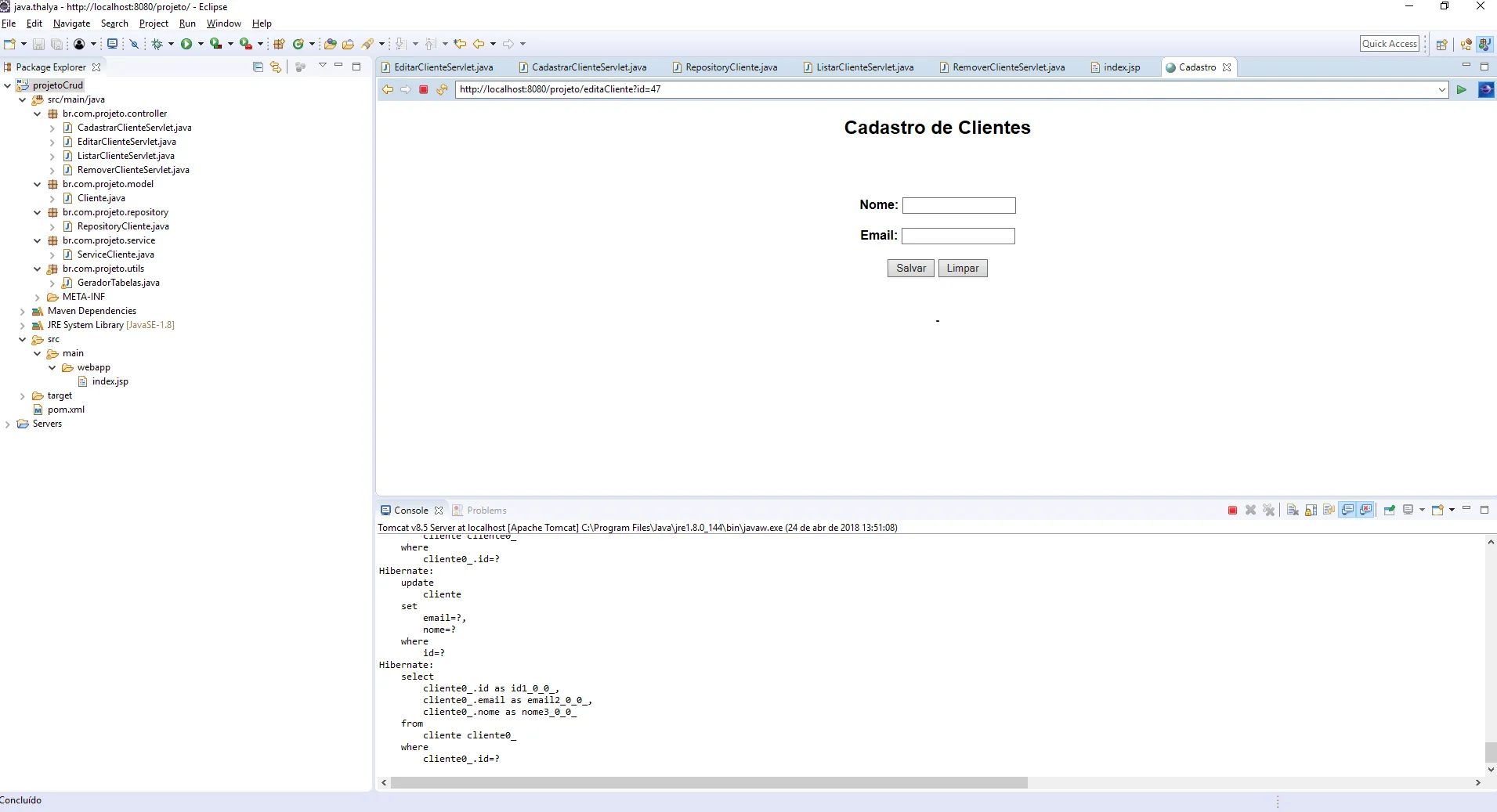Click Collapse All in Package Explorer
Image resolution: width=1497 pixels, height=812 pixels.
point(258,67)
